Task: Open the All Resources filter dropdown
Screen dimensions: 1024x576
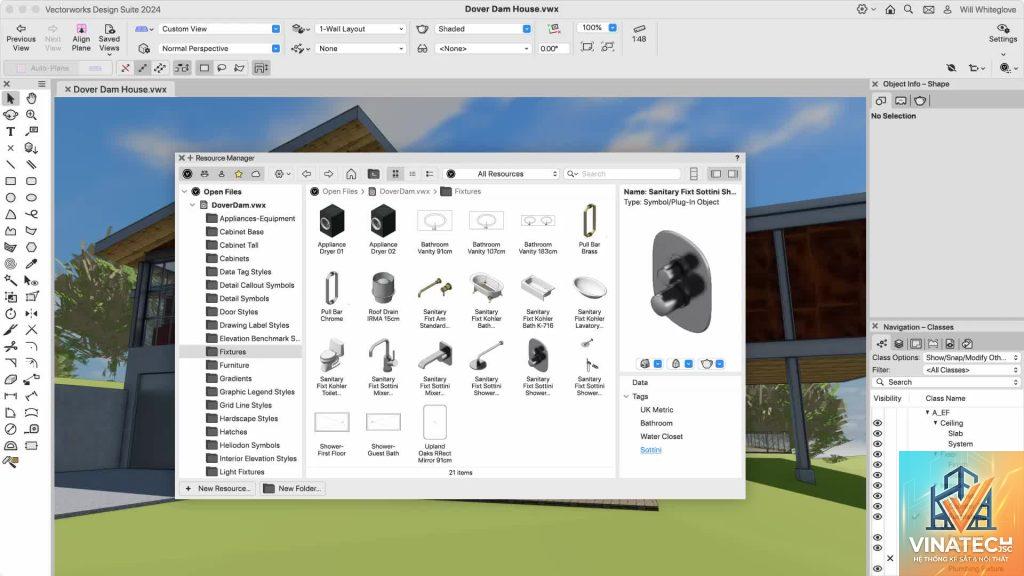Action: pos(501,174)
